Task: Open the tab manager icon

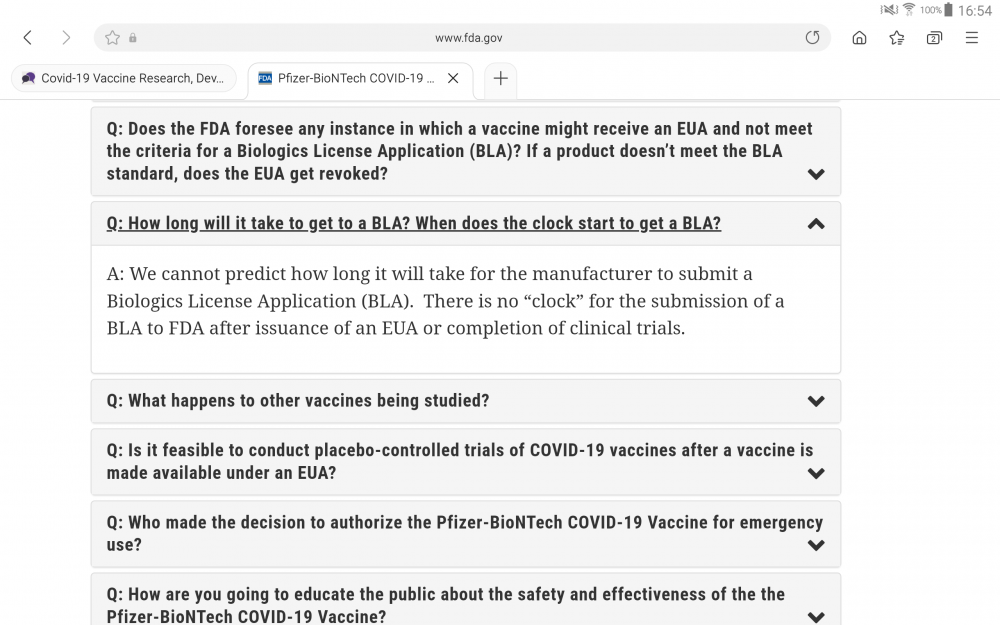Action: point(934,37)
